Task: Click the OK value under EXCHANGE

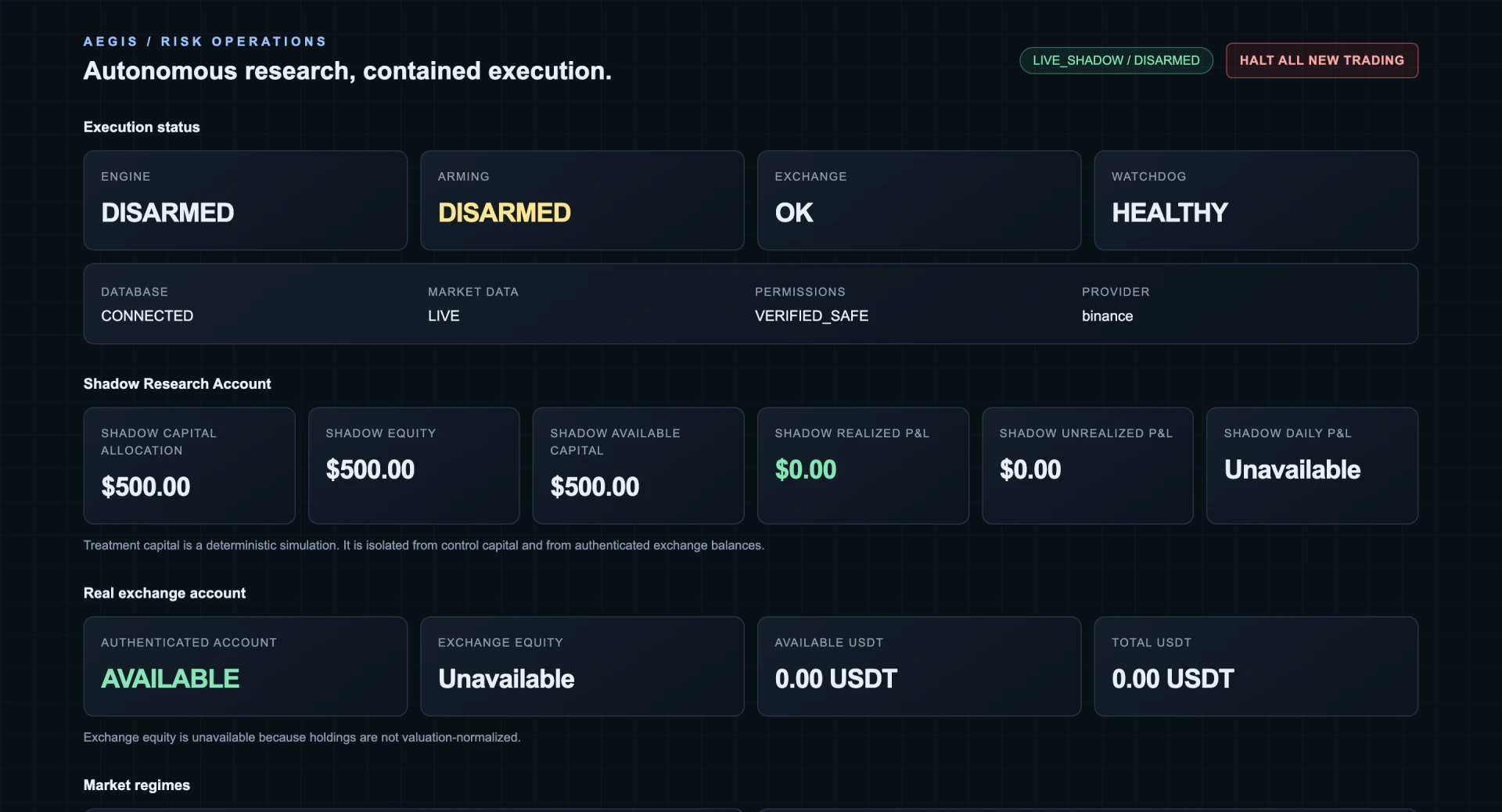Action: tap(794, 213)
